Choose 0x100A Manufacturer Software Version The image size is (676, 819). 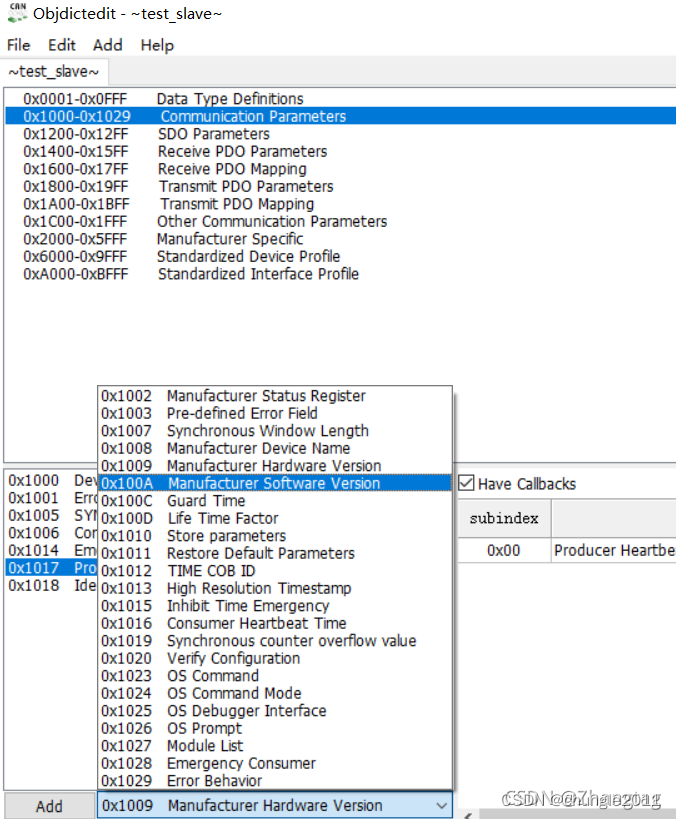tap(275, 483)
